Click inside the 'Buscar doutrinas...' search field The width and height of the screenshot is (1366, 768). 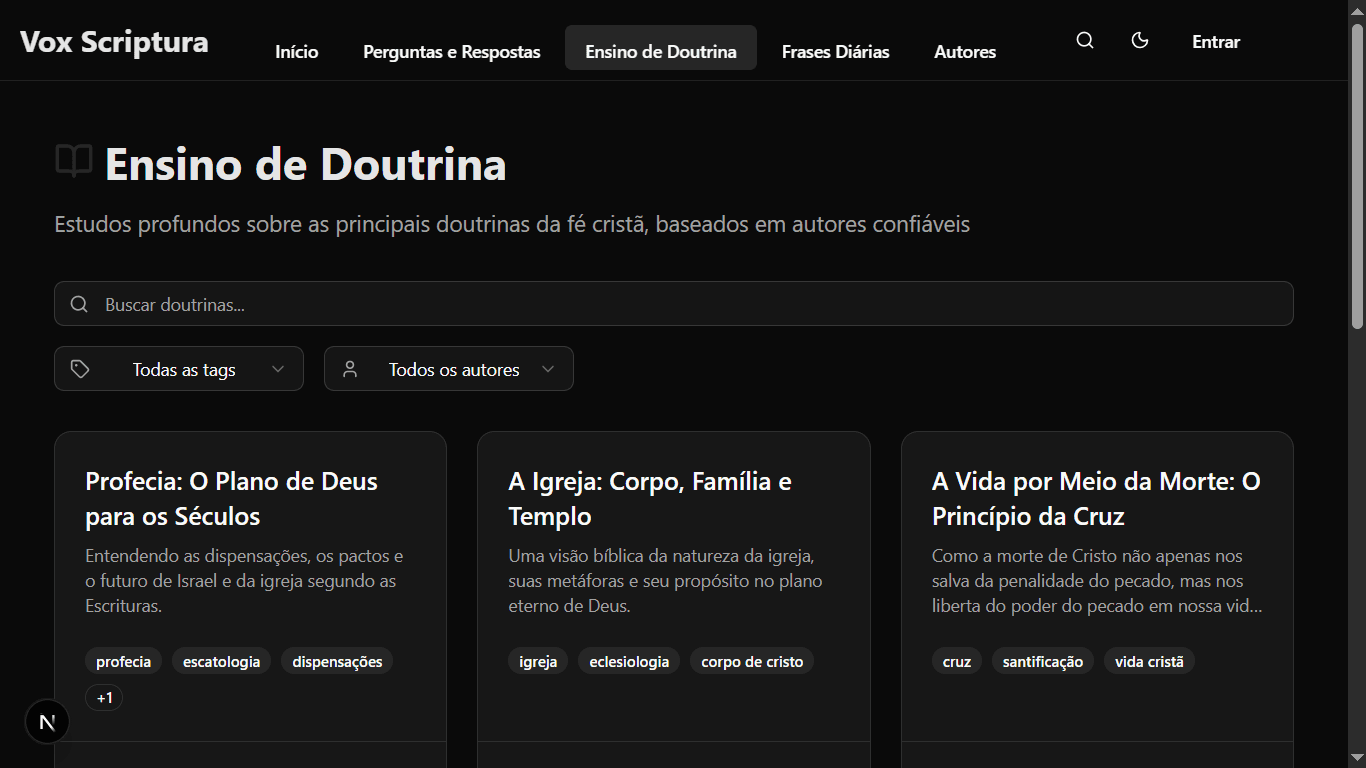tap(400, 303)
